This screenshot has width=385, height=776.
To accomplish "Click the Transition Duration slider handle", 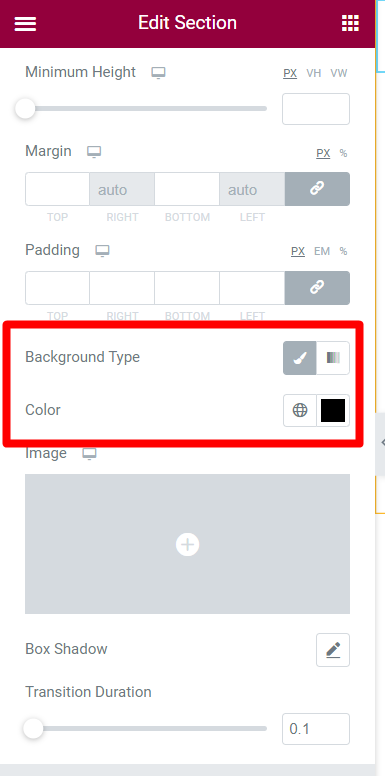I will coord(34,728).
